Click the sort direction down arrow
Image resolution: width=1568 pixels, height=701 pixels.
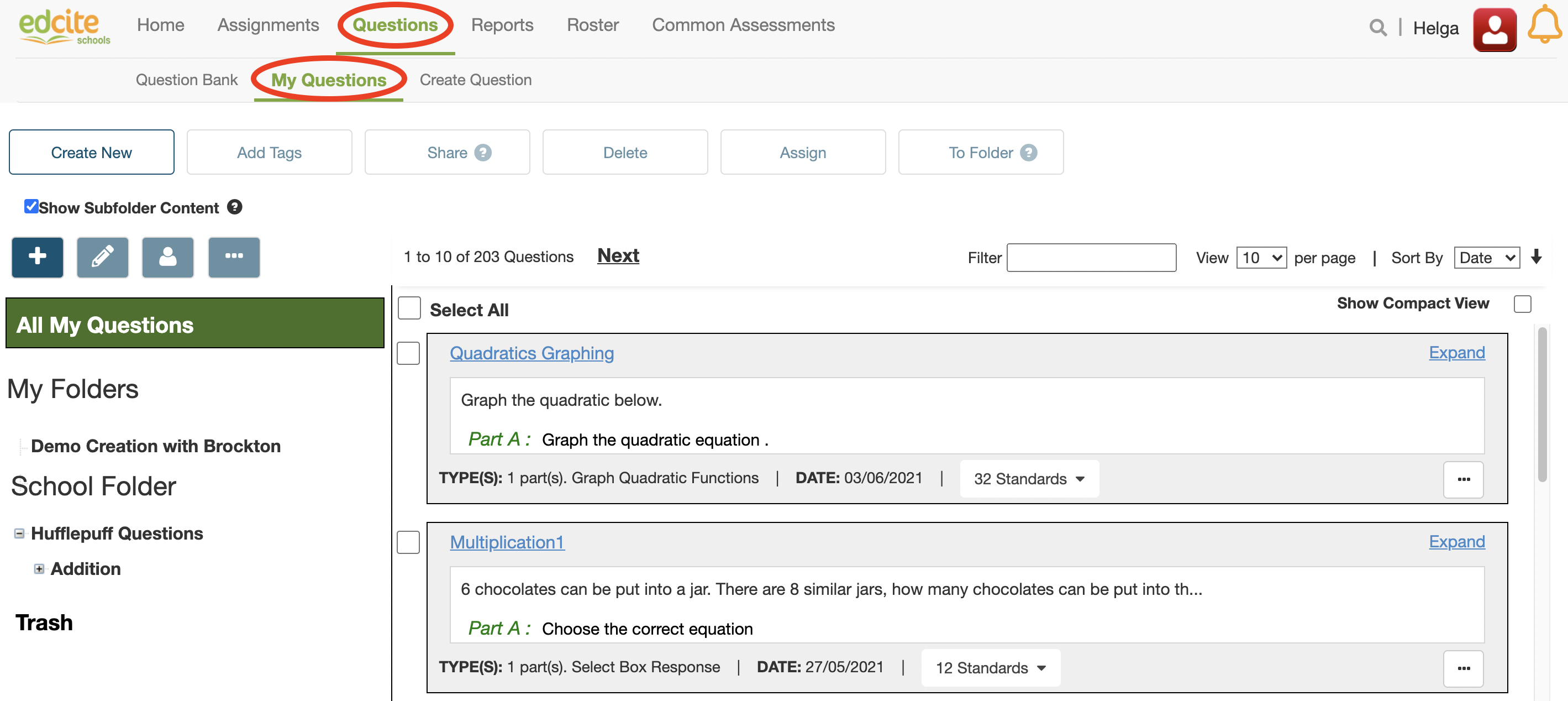coord(1536,257)
